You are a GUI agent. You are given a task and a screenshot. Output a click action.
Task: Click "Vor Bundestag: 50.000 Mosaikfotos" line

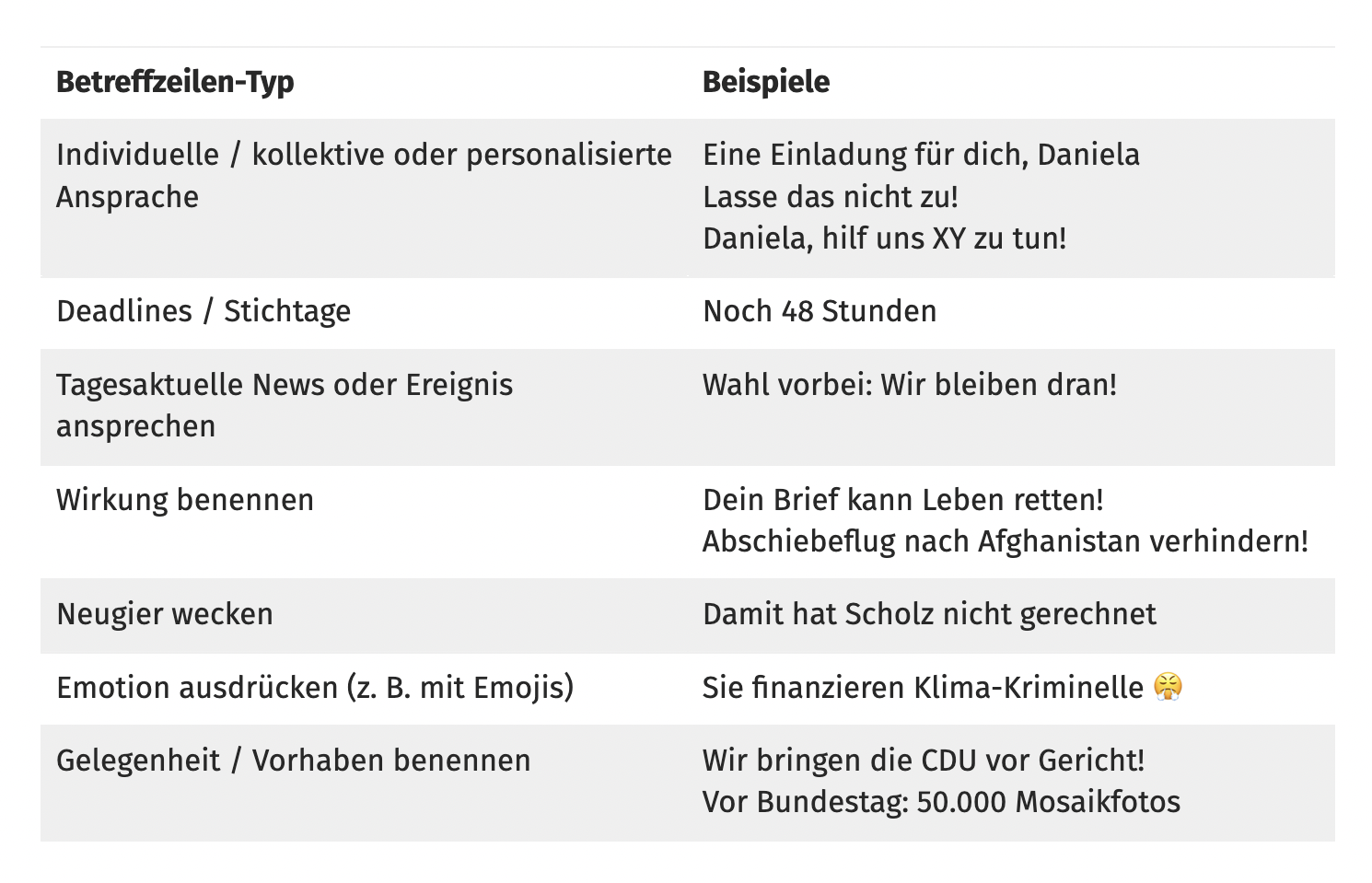[x=941, y=802]
